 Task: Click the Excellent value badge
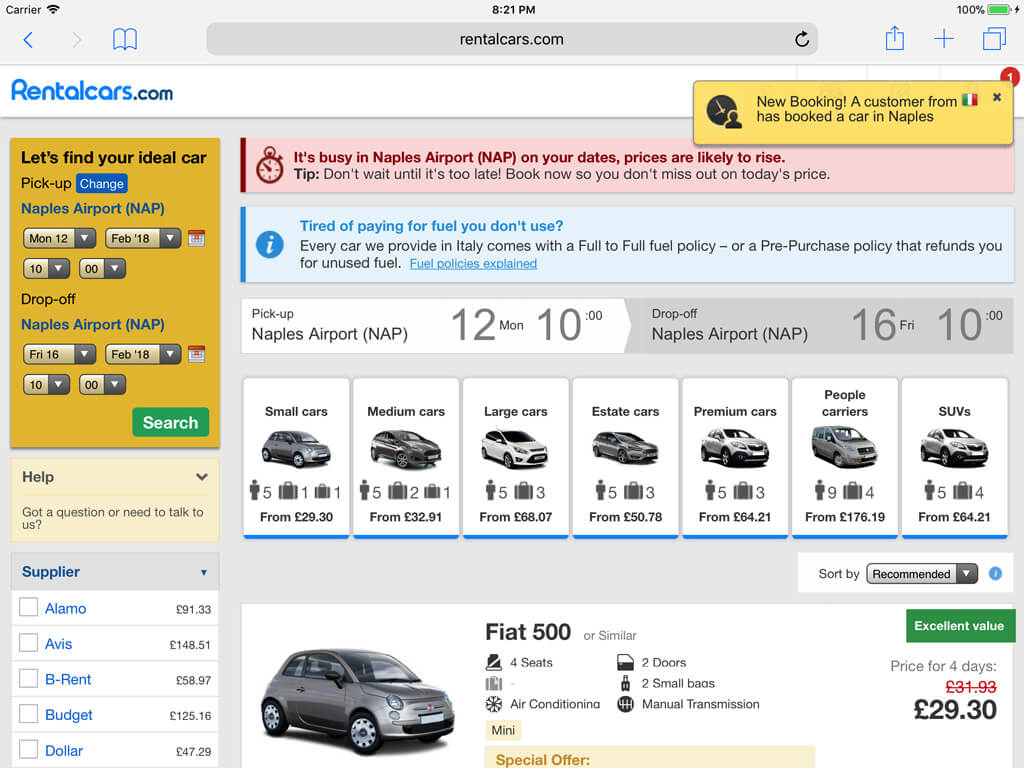pyautogui.click(x=960, y=626)
